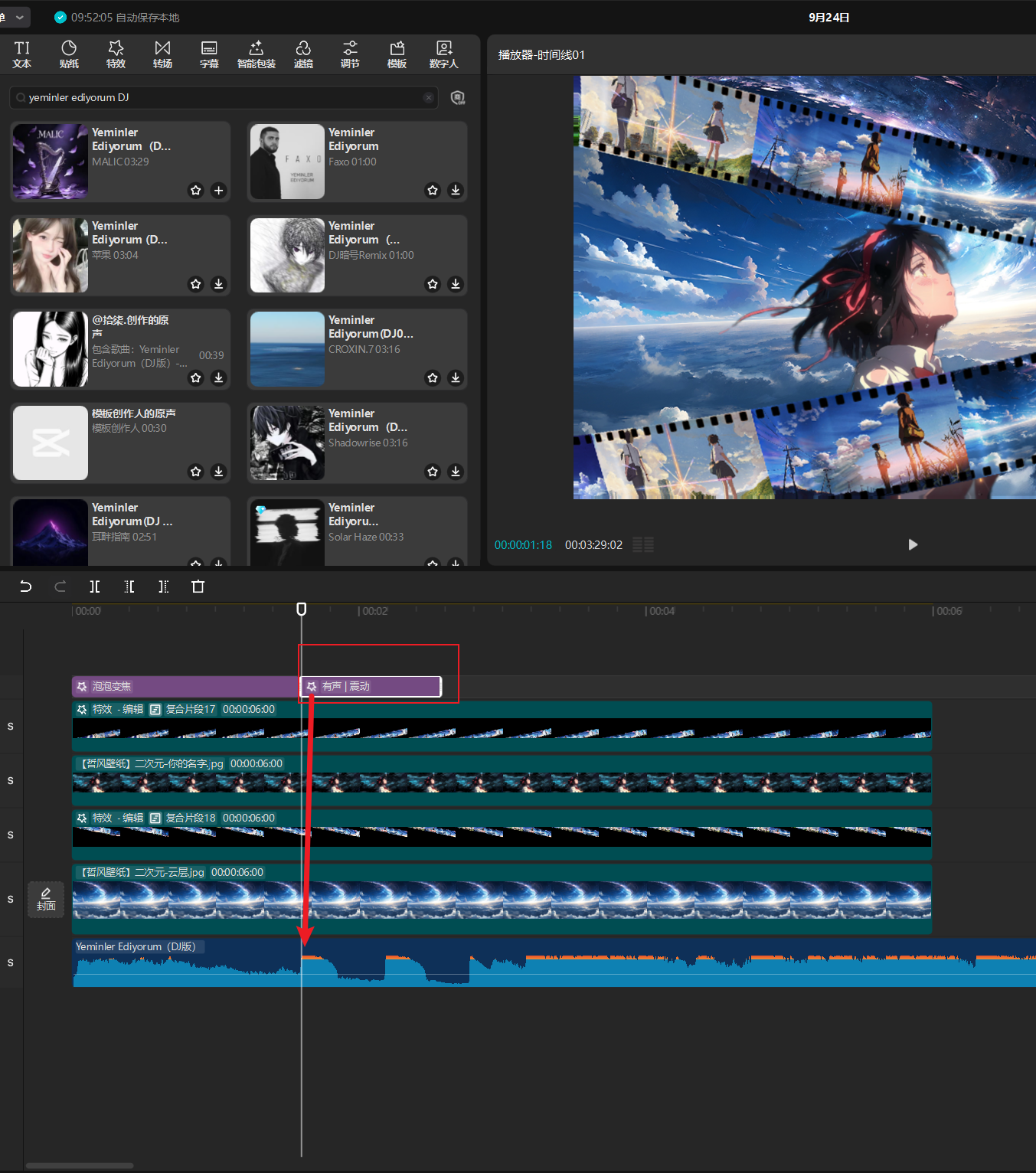Image resolution: width=1036 pixels, height=1173 pixels.
Task: Play the preview in the player
Action: 913,544
